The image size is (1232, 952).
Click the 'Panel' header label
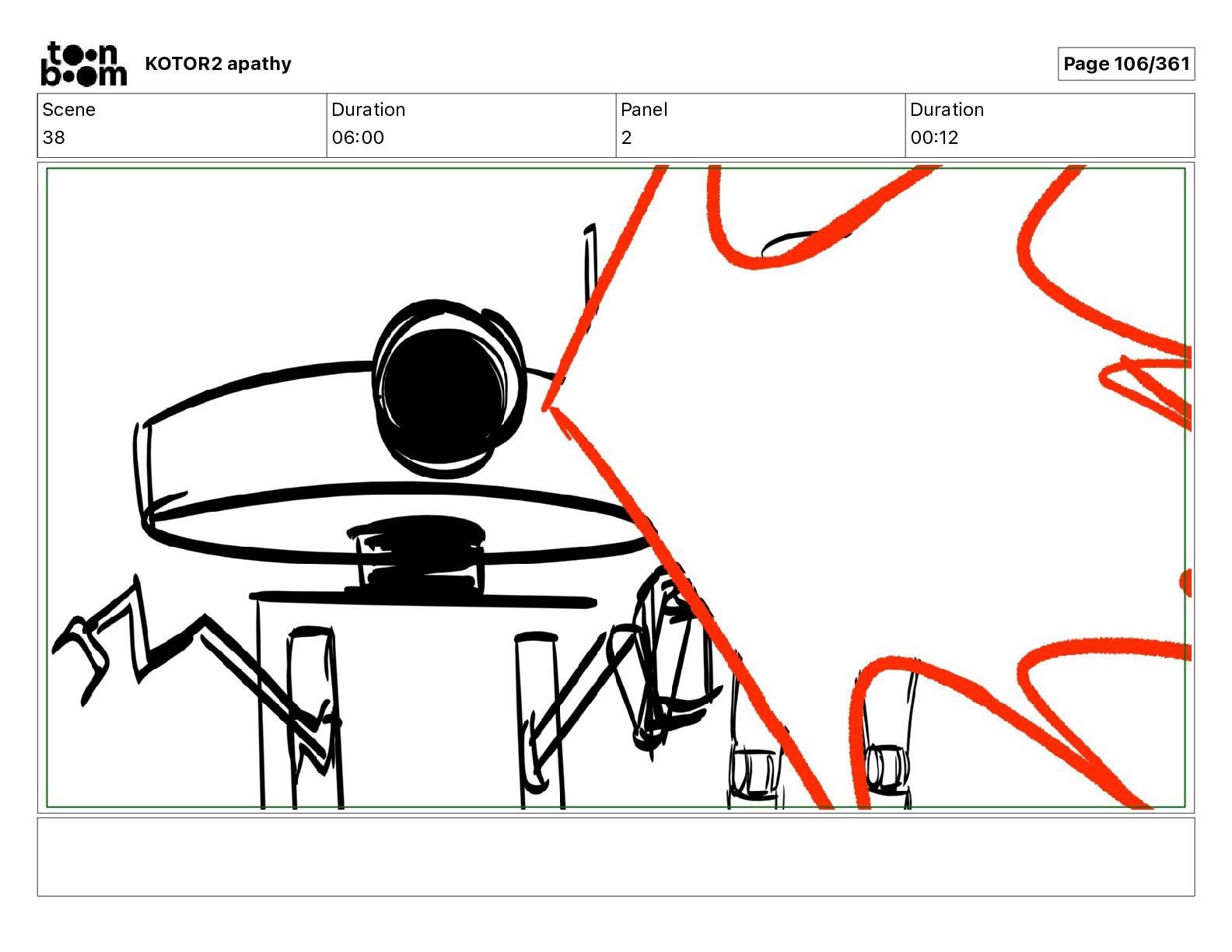click(644, 110)
